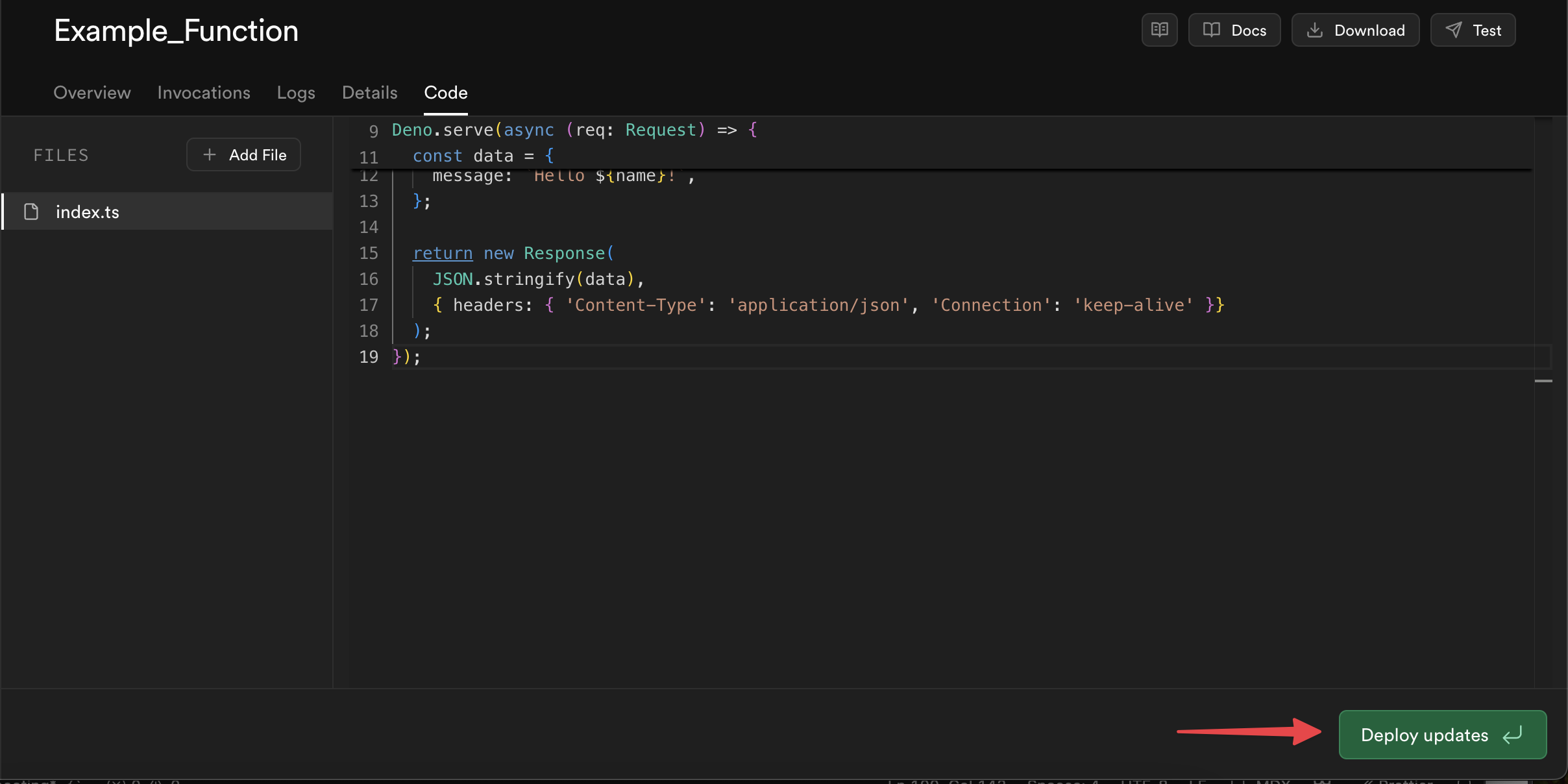Download the function code
The image size is (1568, 784).
(x=1355, y=30)
